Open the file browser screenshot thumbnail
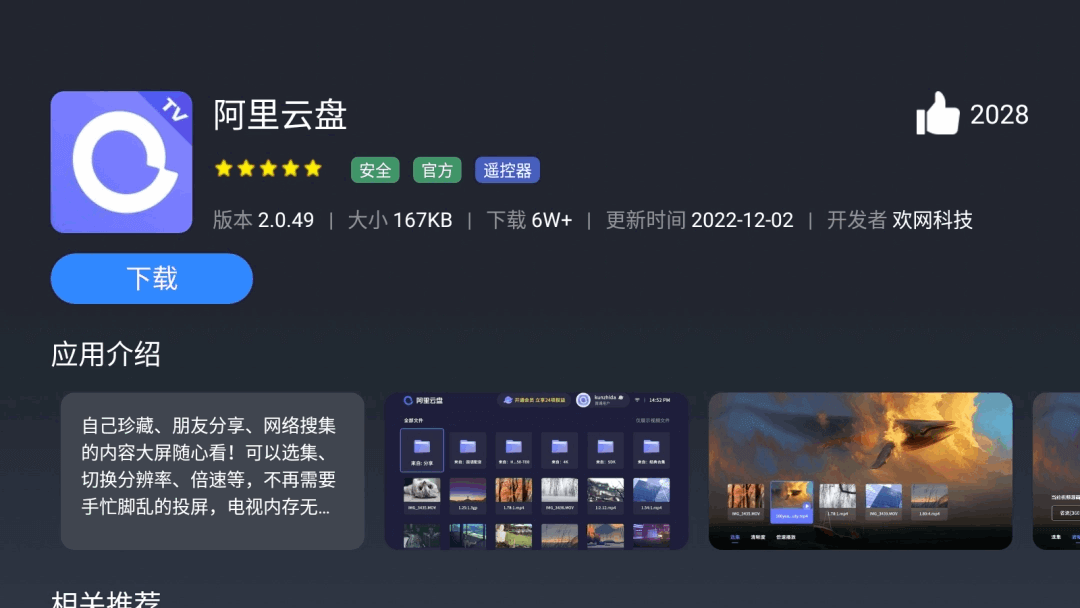 tap(536, 471)
